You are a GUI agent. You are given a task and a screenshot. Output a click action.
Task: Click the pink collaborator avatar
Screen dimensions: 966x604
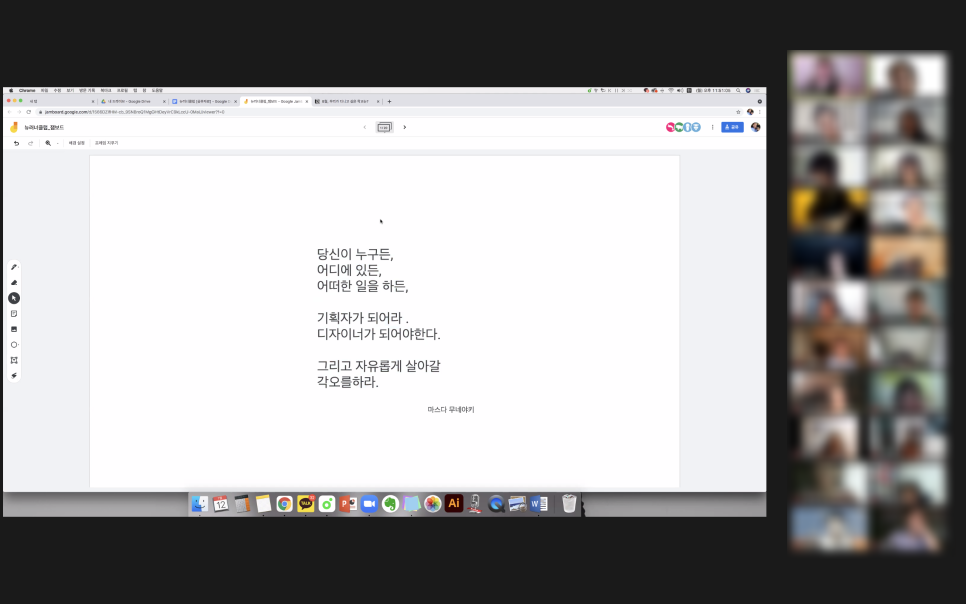pos(670,127)
